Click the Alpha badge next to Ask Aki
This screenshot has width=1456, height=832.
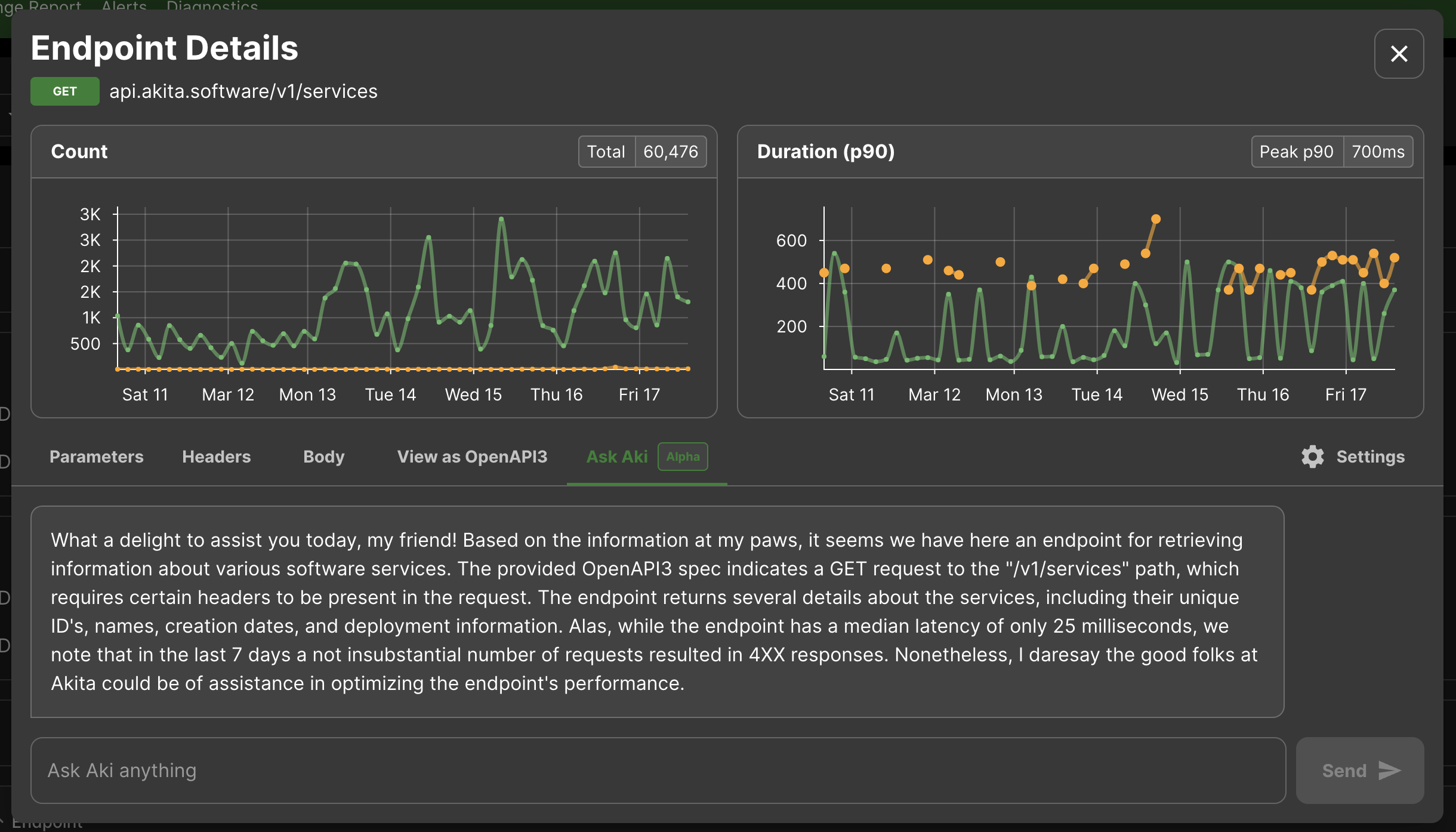tap(683, 457)
